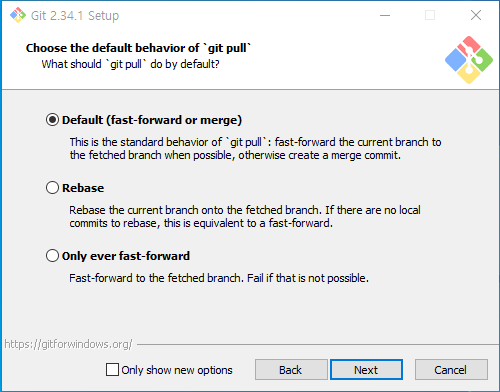Click the 'Choose the default behavior' heading

[x=138, y=48]
